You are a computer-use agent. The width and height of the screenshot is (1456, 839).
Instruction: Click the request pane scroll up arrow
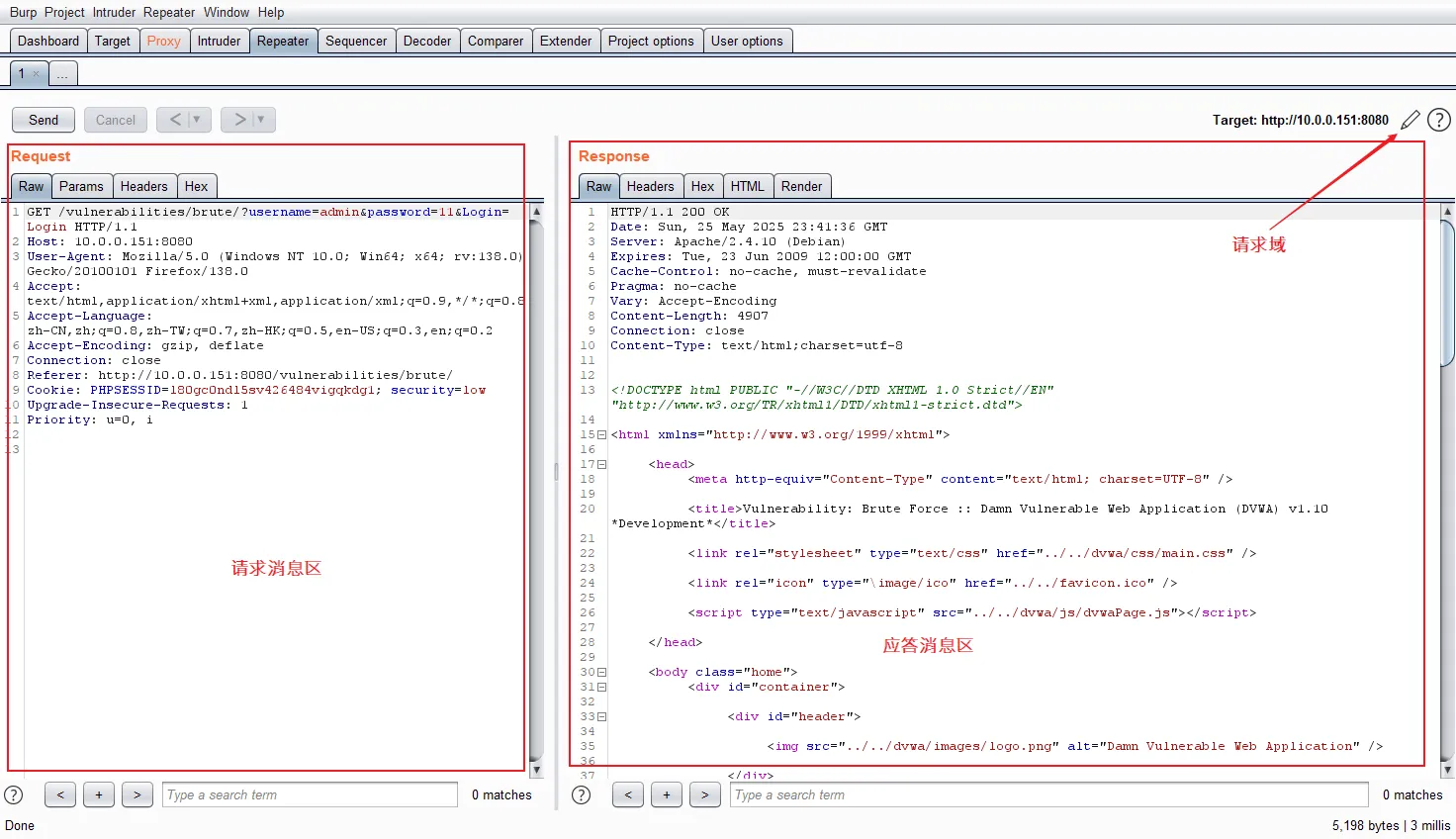pos(537,211)
